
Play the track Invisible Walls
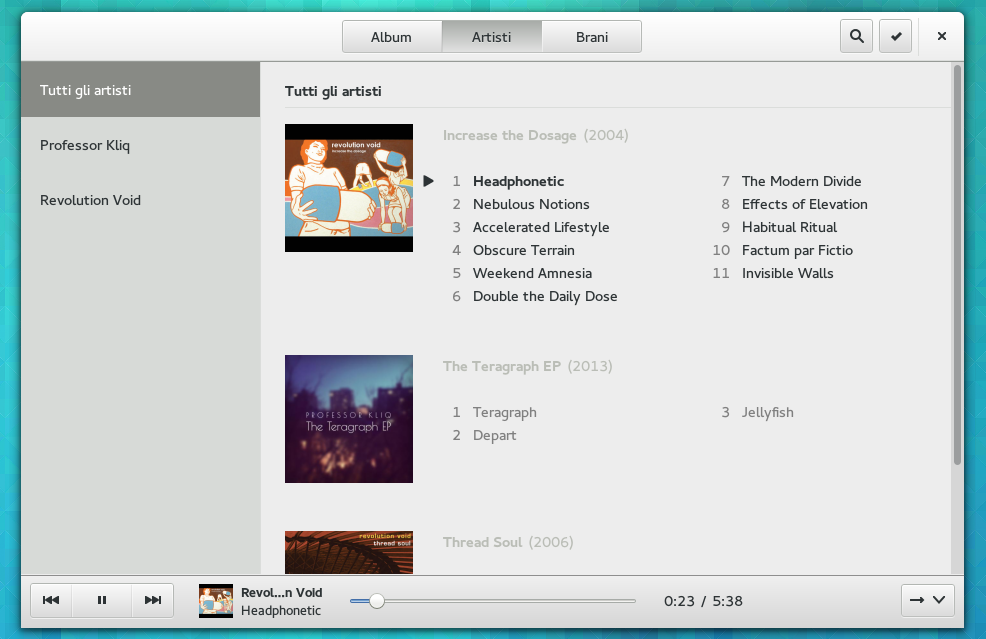[x=787, y=273]
